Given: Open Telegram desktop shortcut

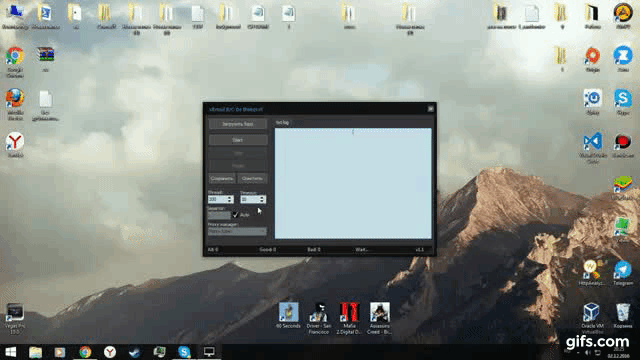Looking at the screenshot, I should pyautogui.click(x=623, y=273).
